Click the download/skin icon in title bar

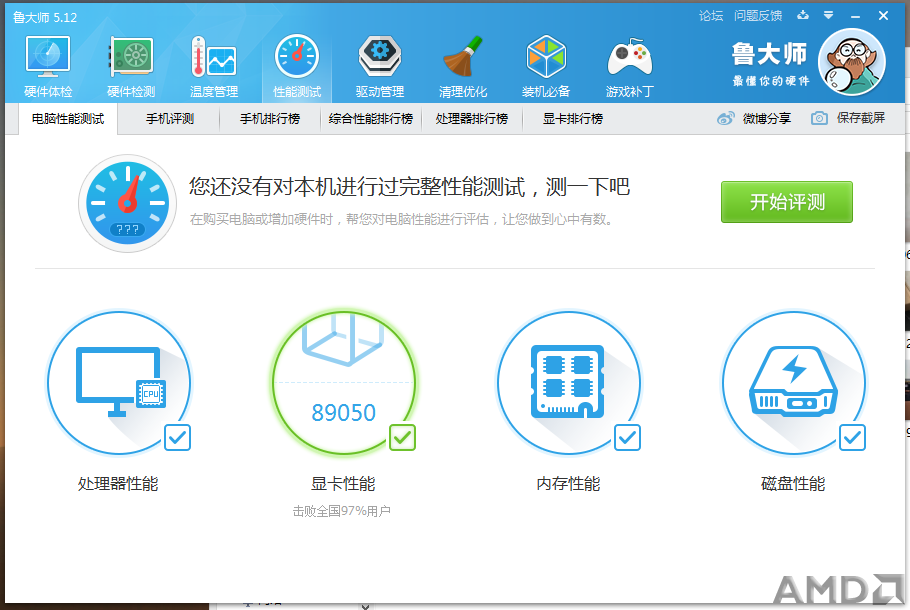point(803,15)
